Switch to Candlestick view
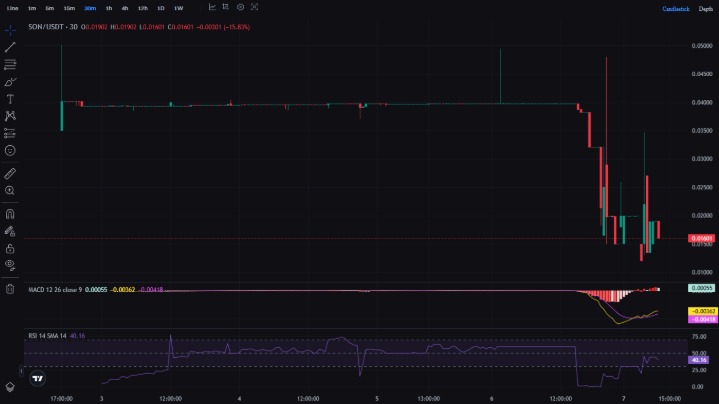This screenshot has height=404, width=719. (x=675, y=9)
